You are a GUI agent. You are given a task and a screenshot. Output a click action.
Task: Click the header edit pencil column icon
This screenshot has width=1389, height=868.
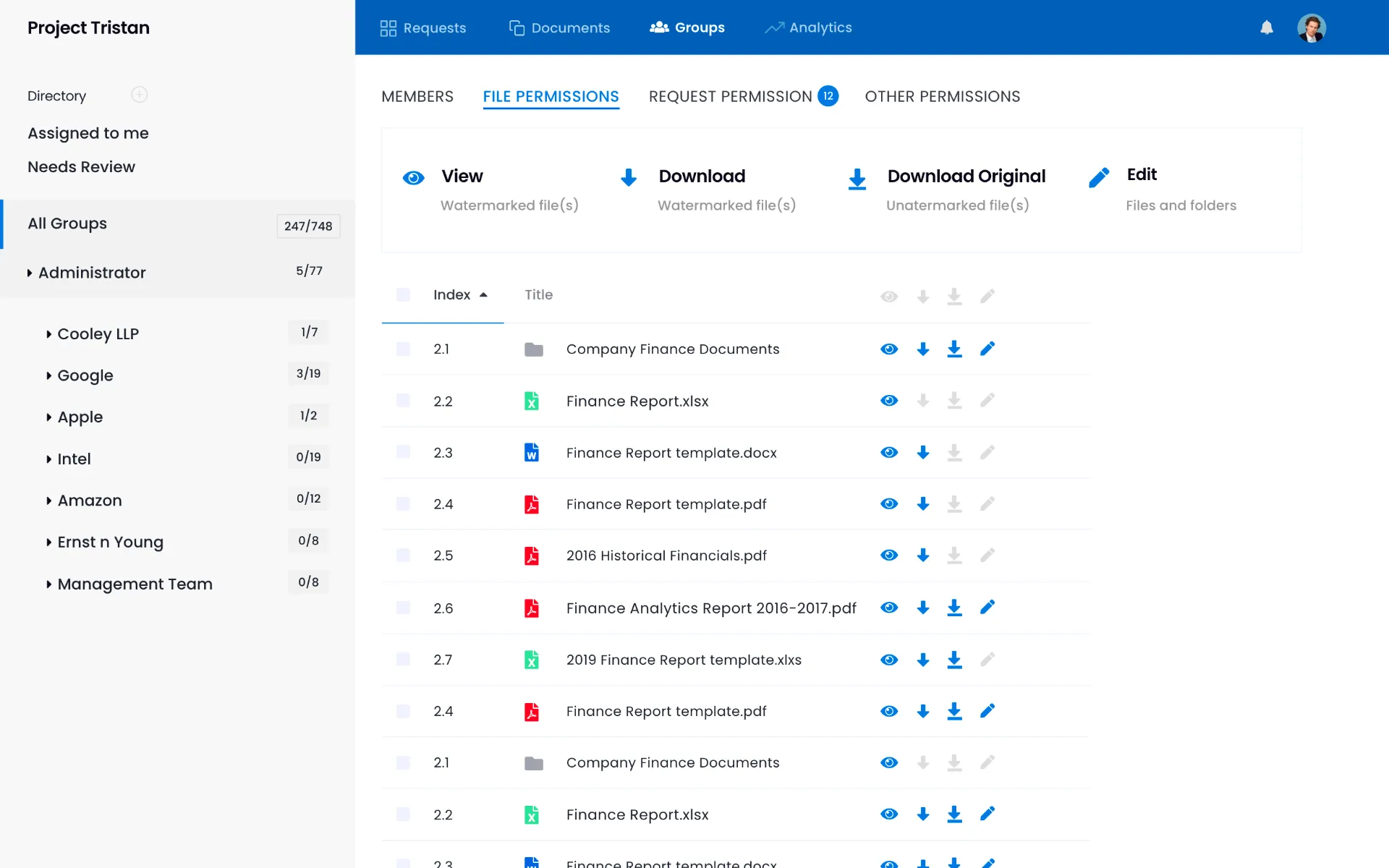pos(987,296)
